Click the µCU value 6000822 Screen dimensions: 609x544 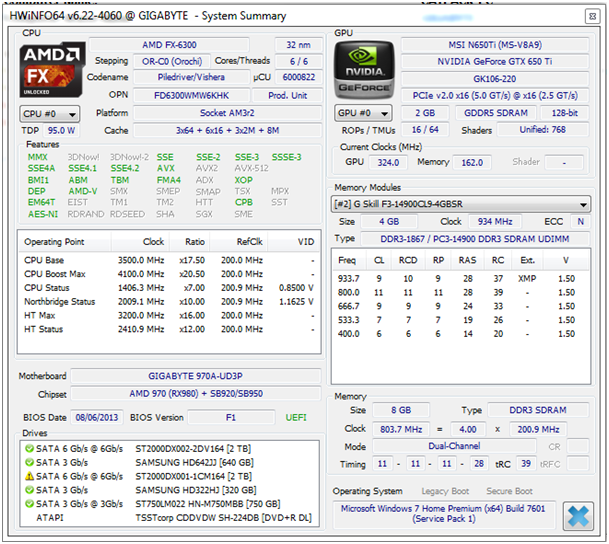[x=298, y=77]
